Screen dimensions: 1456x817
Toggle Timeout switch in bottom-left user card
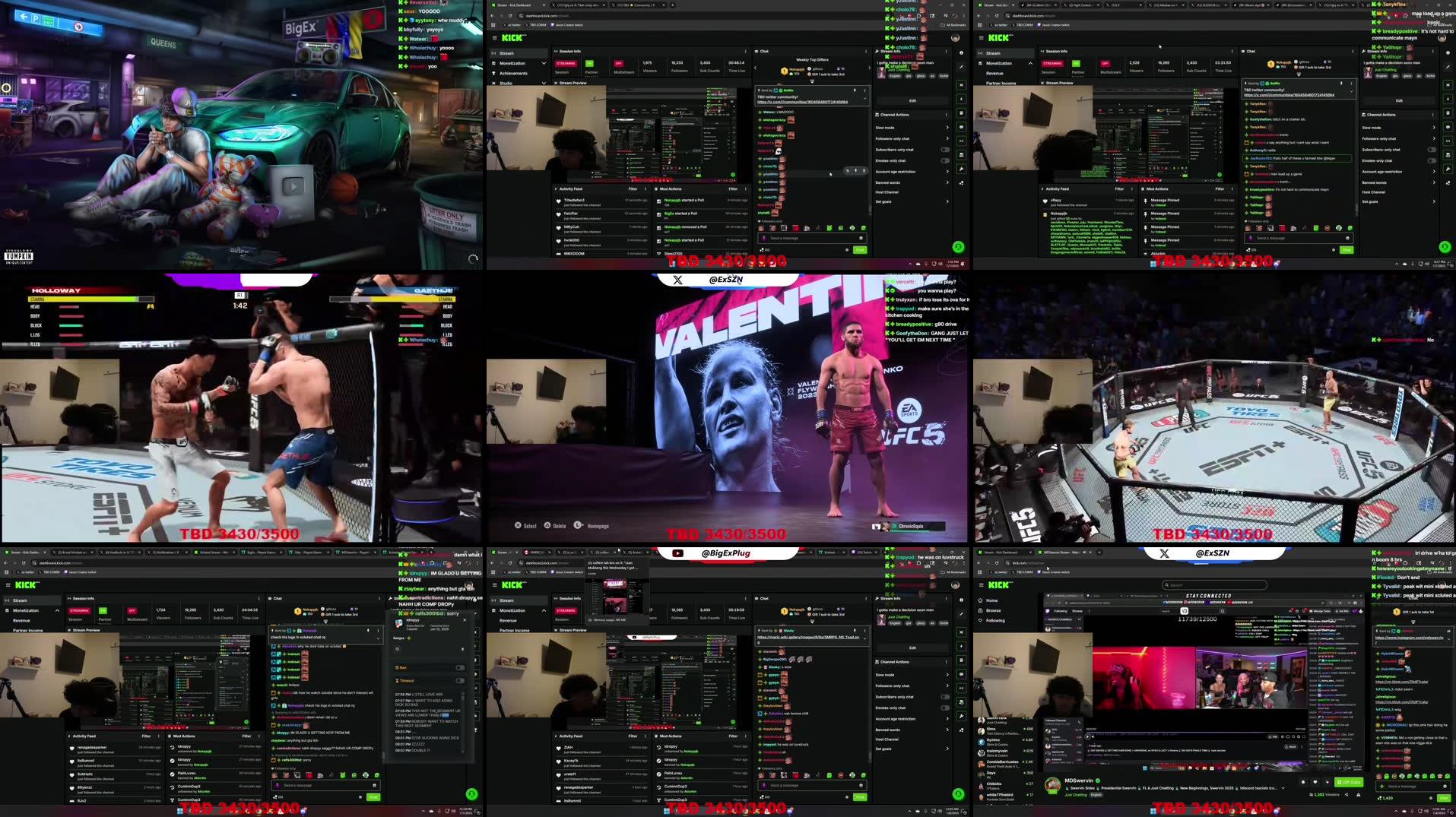coord(459,681)
